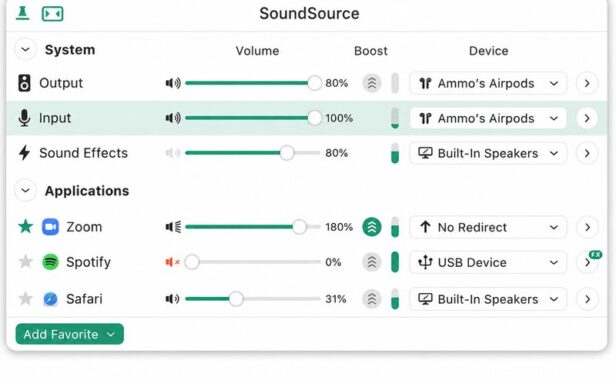The height and width of the screenshot is (380, 616).
Task: Click the Boost column header
Action: [370, 51]
